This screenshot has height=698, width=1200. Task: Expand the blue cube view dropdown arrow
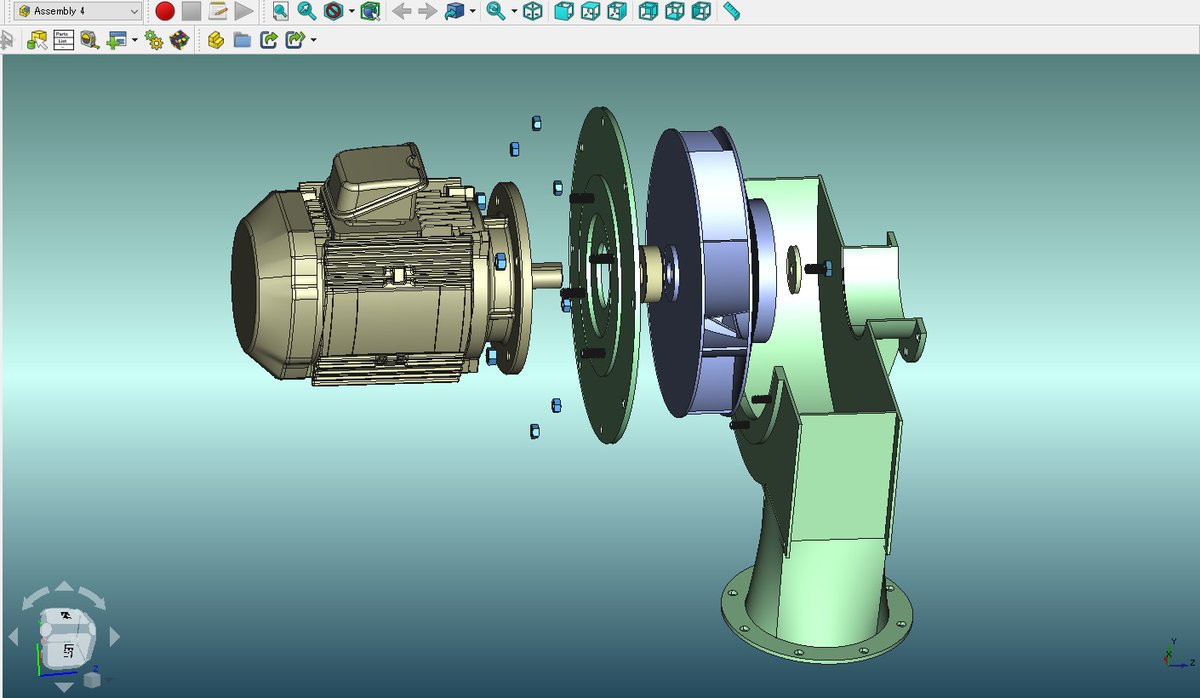click(x=472, y=12)
